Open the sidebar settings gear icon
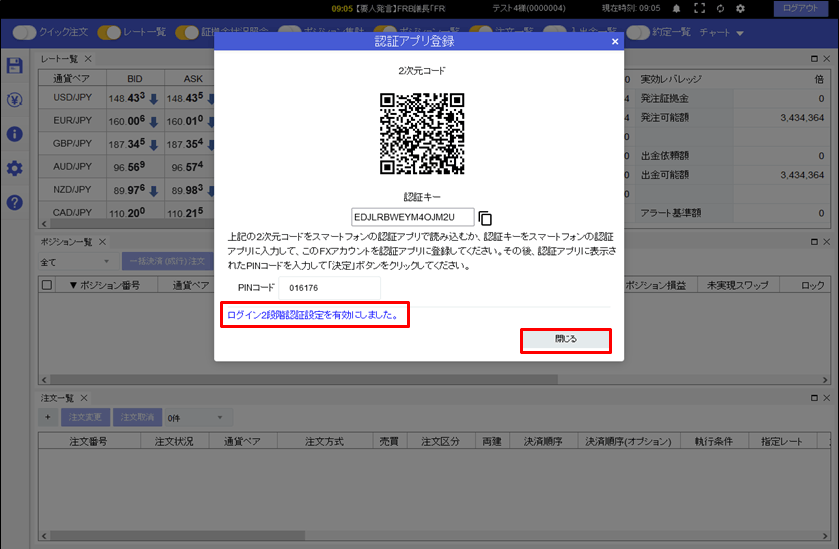 click(x=14, y=168)
